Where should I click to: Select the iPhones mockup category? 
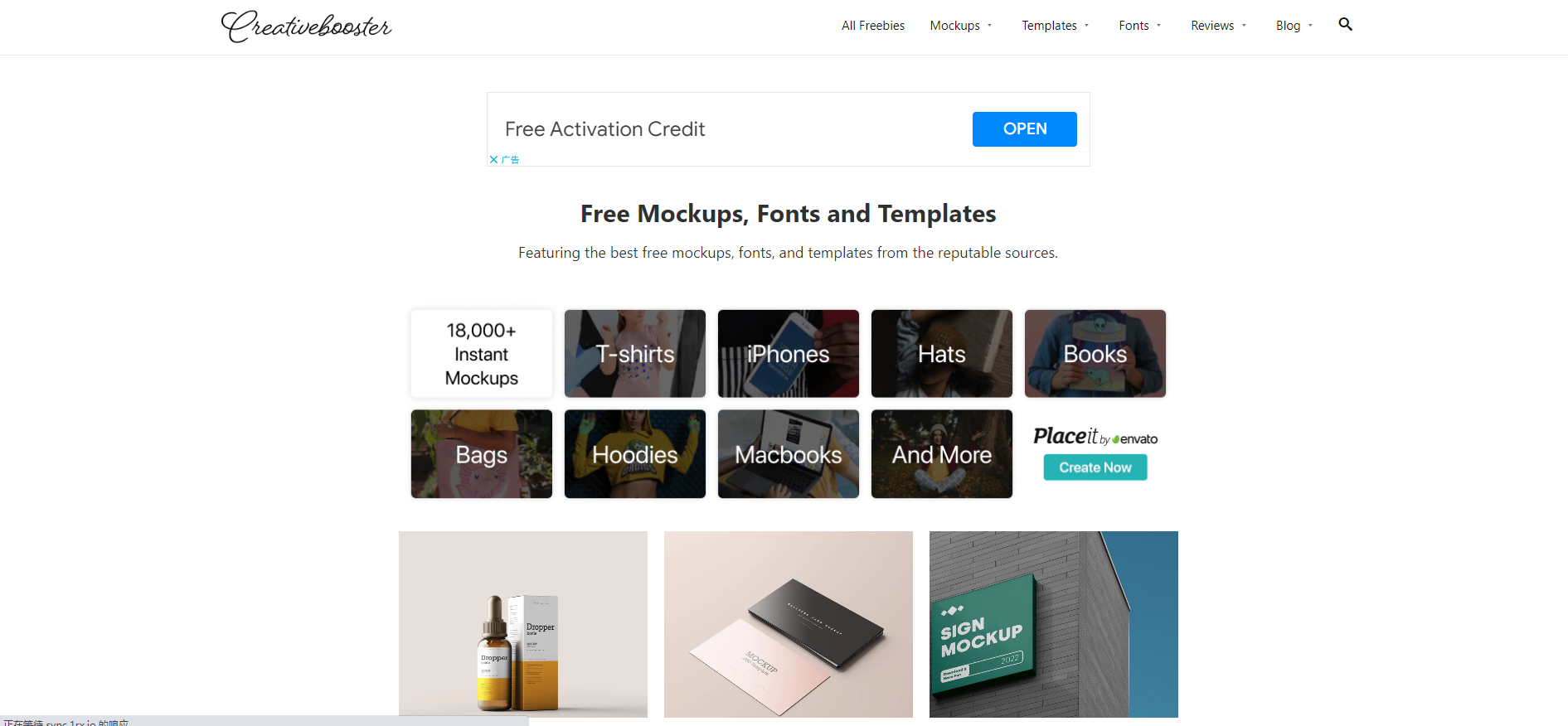click(789, 354)
